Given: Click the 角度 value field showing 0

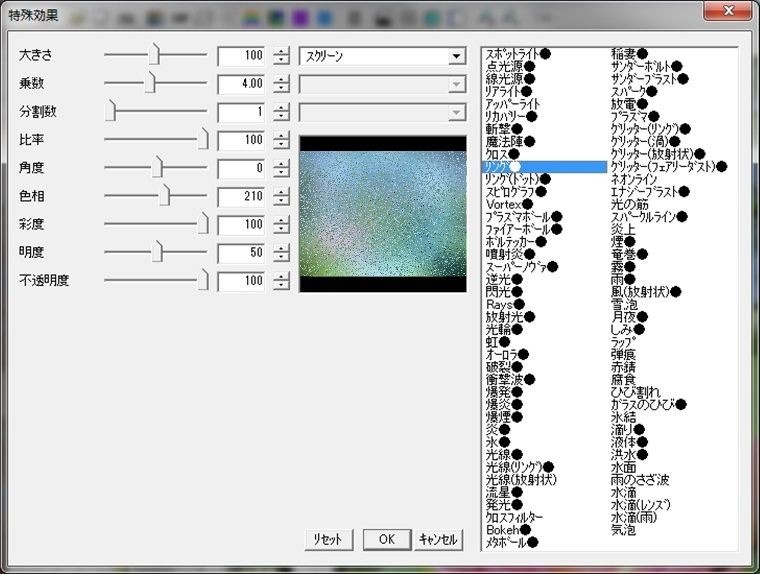Looking at the screenshot, I should pos(241,169).
